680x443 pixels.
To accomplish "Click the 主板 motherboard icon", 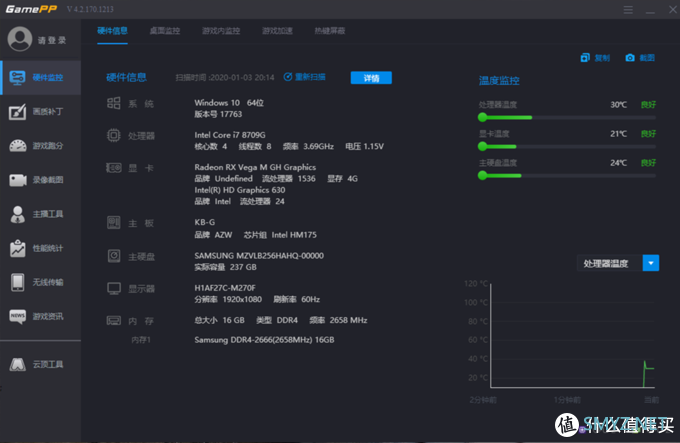I will tap(114, 223).
